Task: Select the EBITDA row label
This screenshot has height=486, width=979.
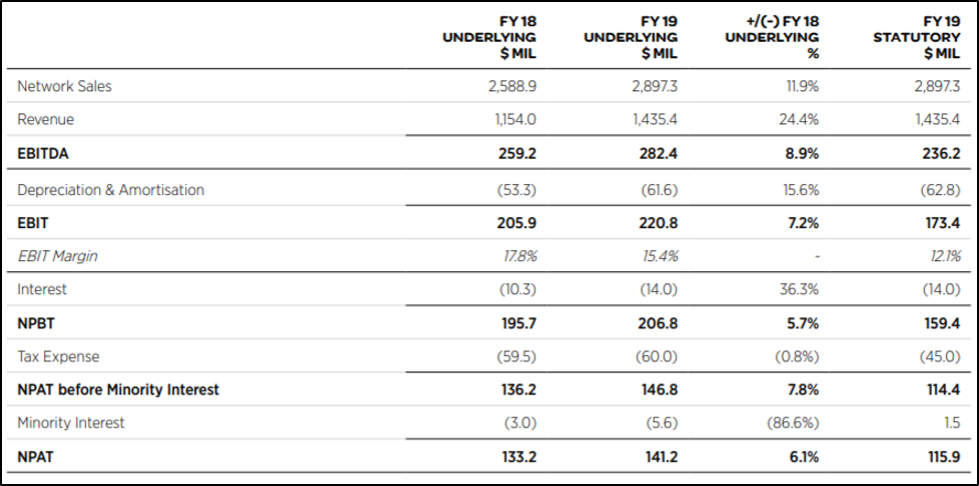Action: (43, 154)
